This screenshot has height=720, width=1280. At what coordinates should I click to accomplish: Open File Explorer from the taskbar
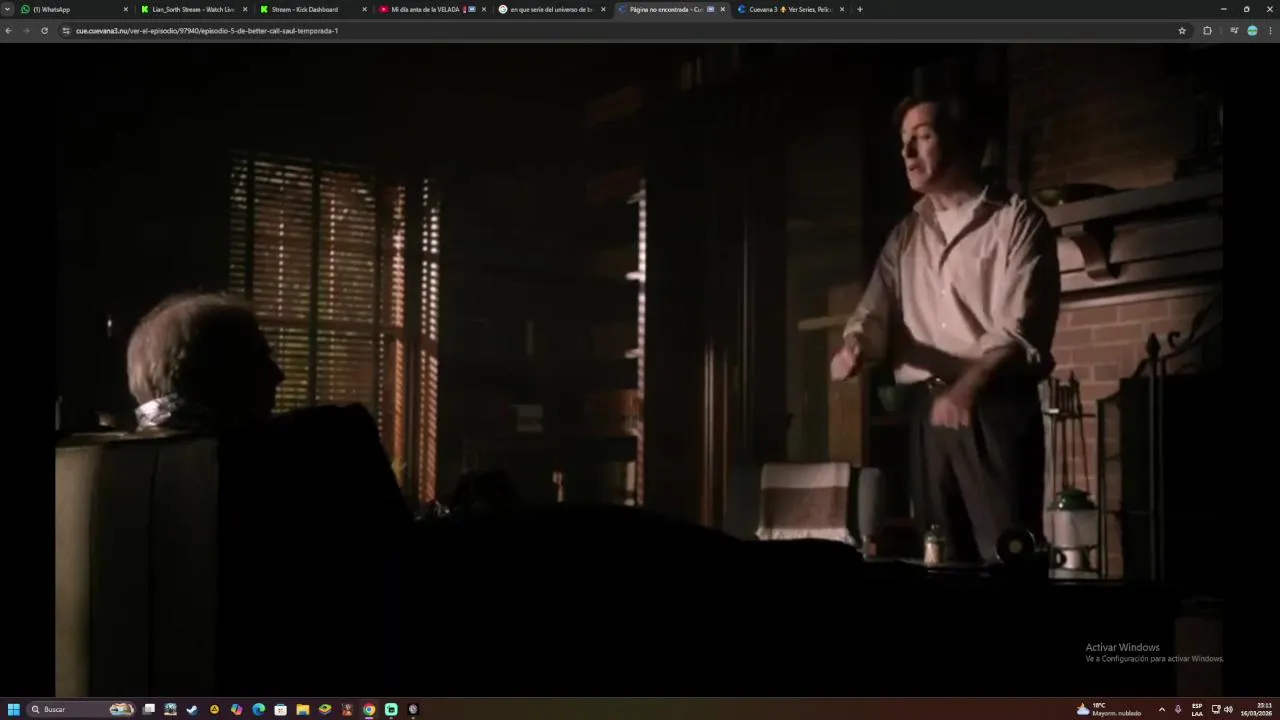pos(302,709)
